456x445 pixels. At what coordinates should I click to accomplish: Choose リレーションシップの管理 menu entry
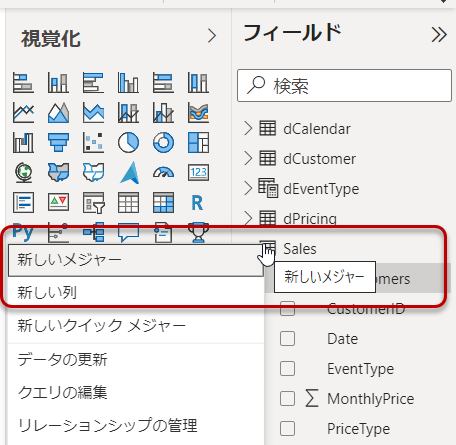136,426
